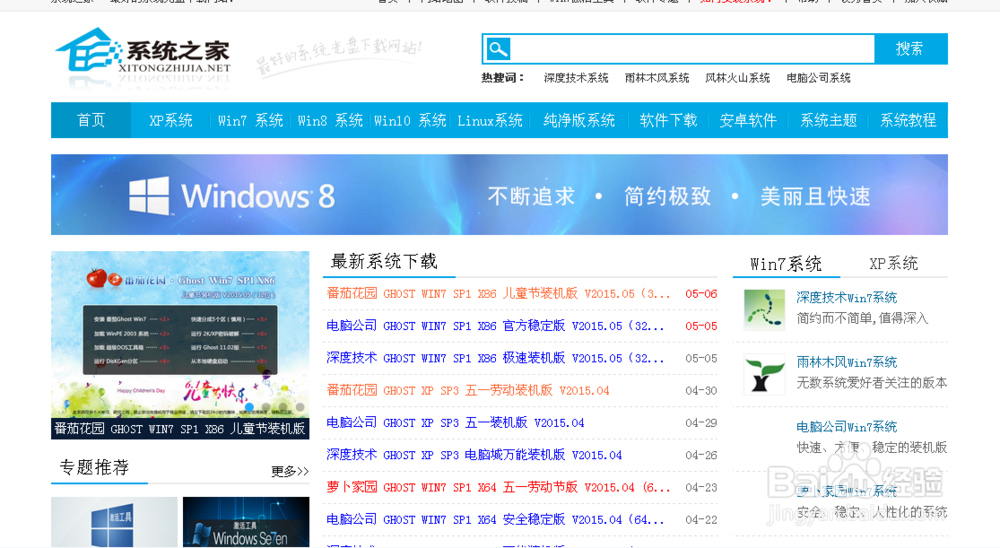The image size is (1000, 548).
Task: Open 电脑公司 GHOST XP SP3 五一装机版 link
Action: pyautogui.click(x=455, y=422)
